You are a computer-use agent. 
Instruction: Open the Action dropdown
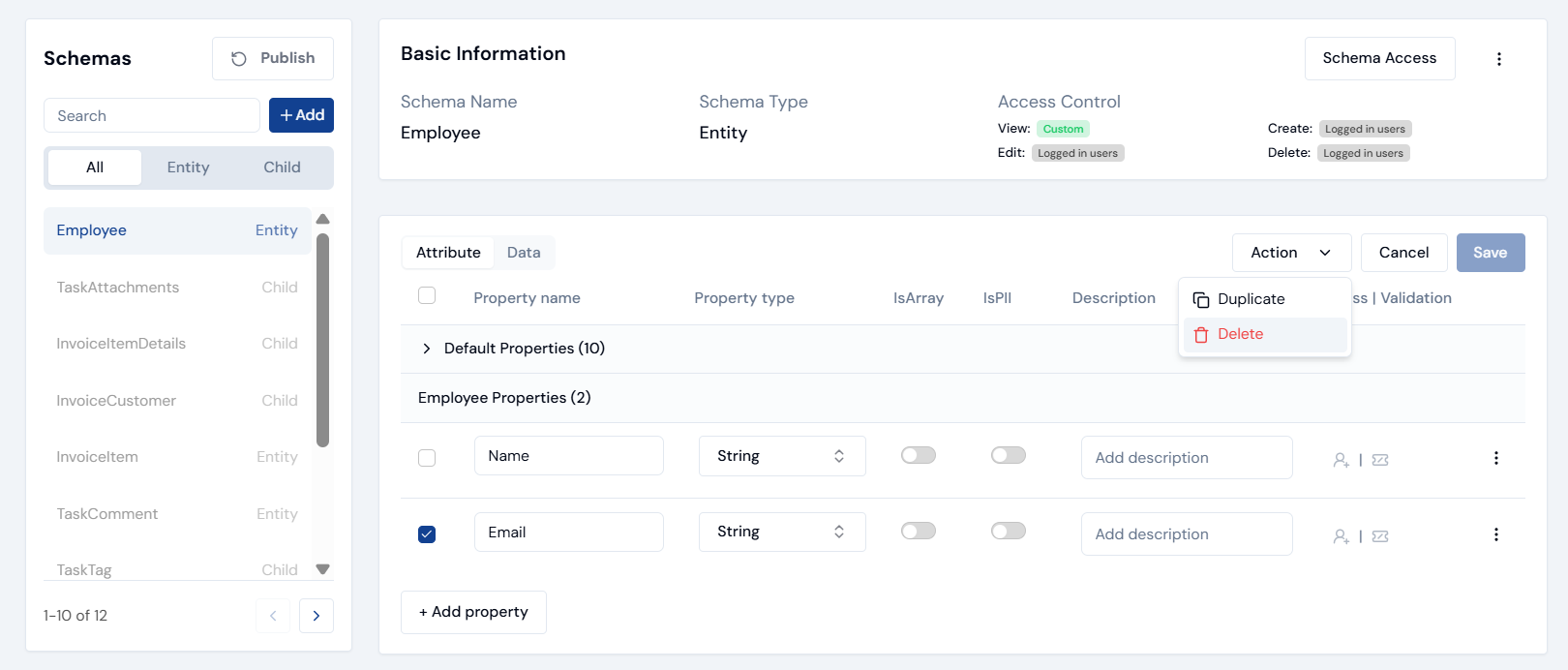1291,253
